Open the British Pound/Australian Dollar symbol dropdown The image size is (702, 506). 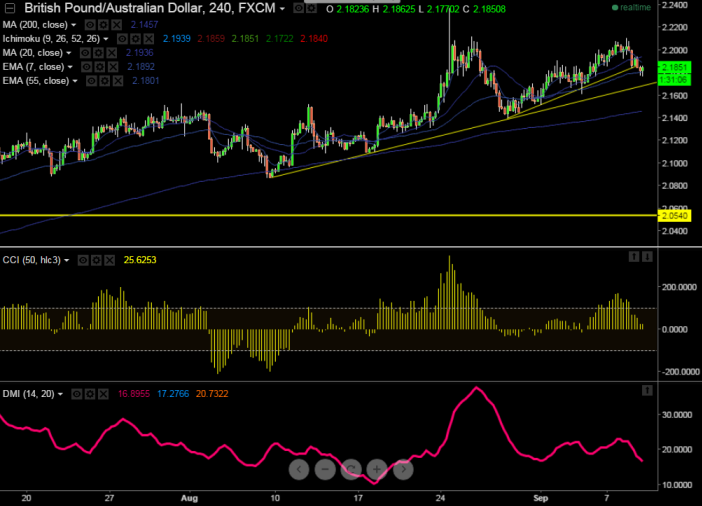tap(282, 9)
